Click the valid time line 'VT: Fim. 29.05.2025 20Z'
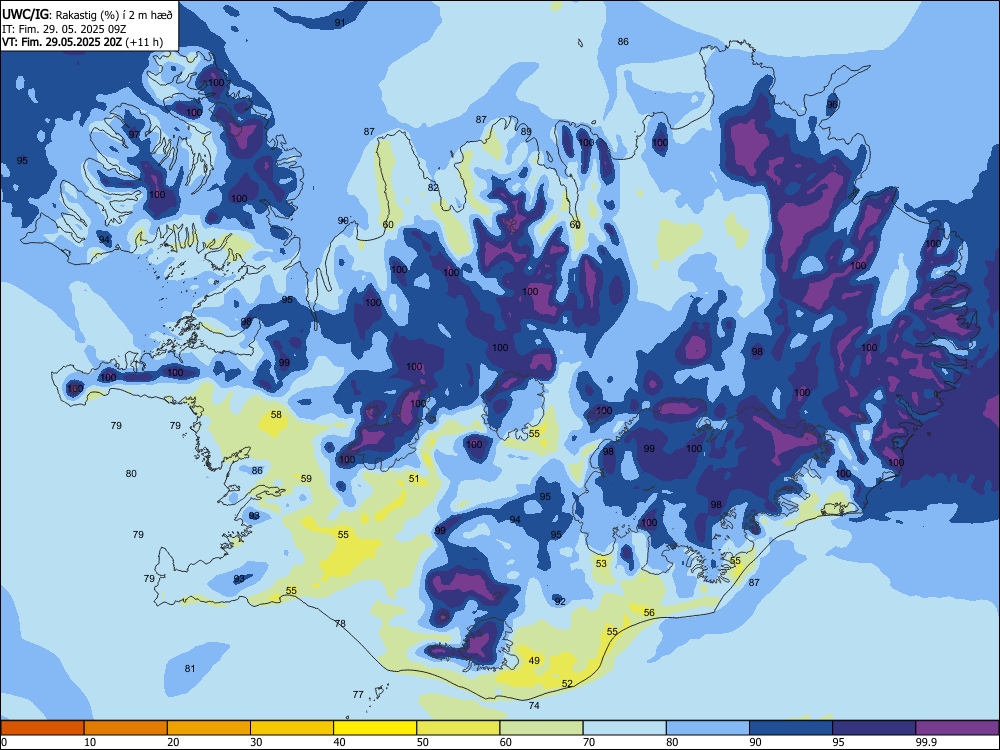Viewport: 1000px width, 750px height. click(62, 42)
